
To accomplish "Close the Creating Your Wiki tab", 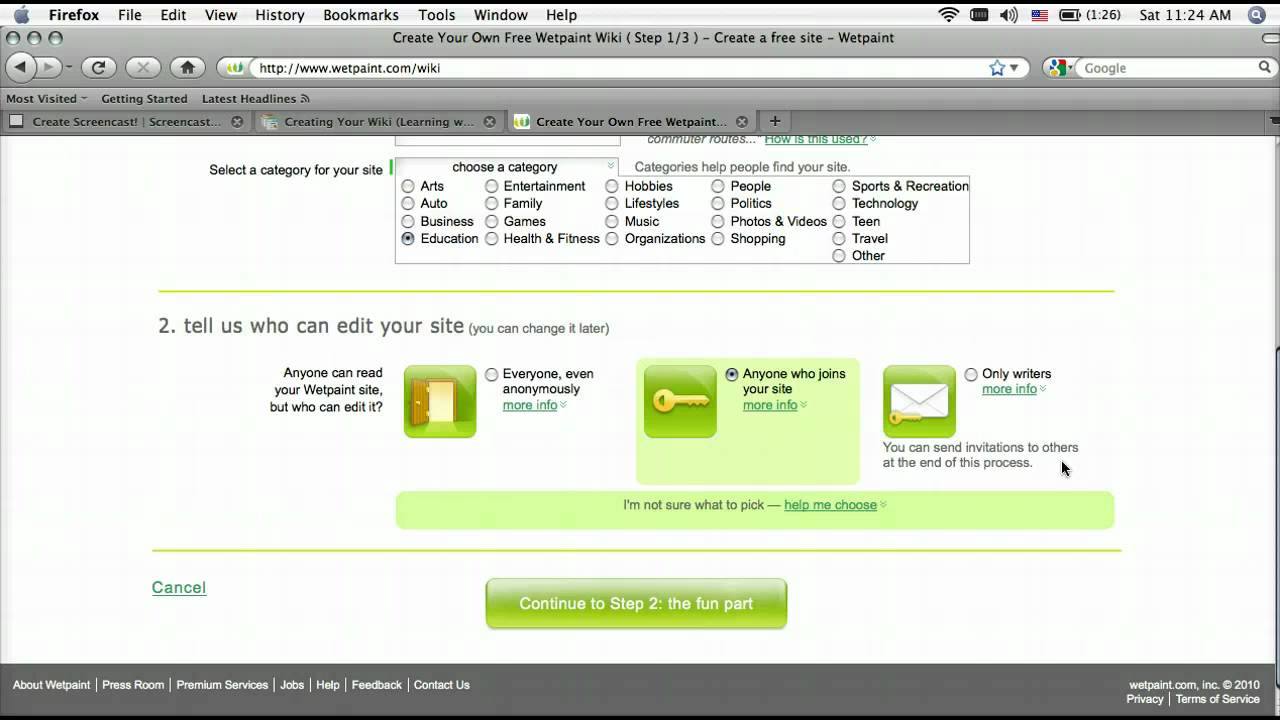I will tap(489, 122).
